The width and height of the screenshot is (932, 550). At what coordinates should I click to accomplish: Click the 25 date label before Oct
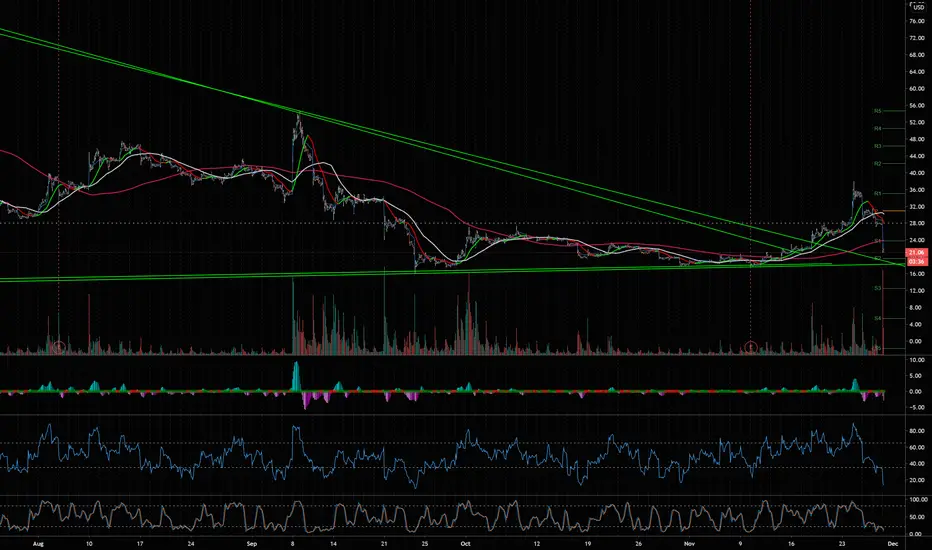tap(425, 544)
